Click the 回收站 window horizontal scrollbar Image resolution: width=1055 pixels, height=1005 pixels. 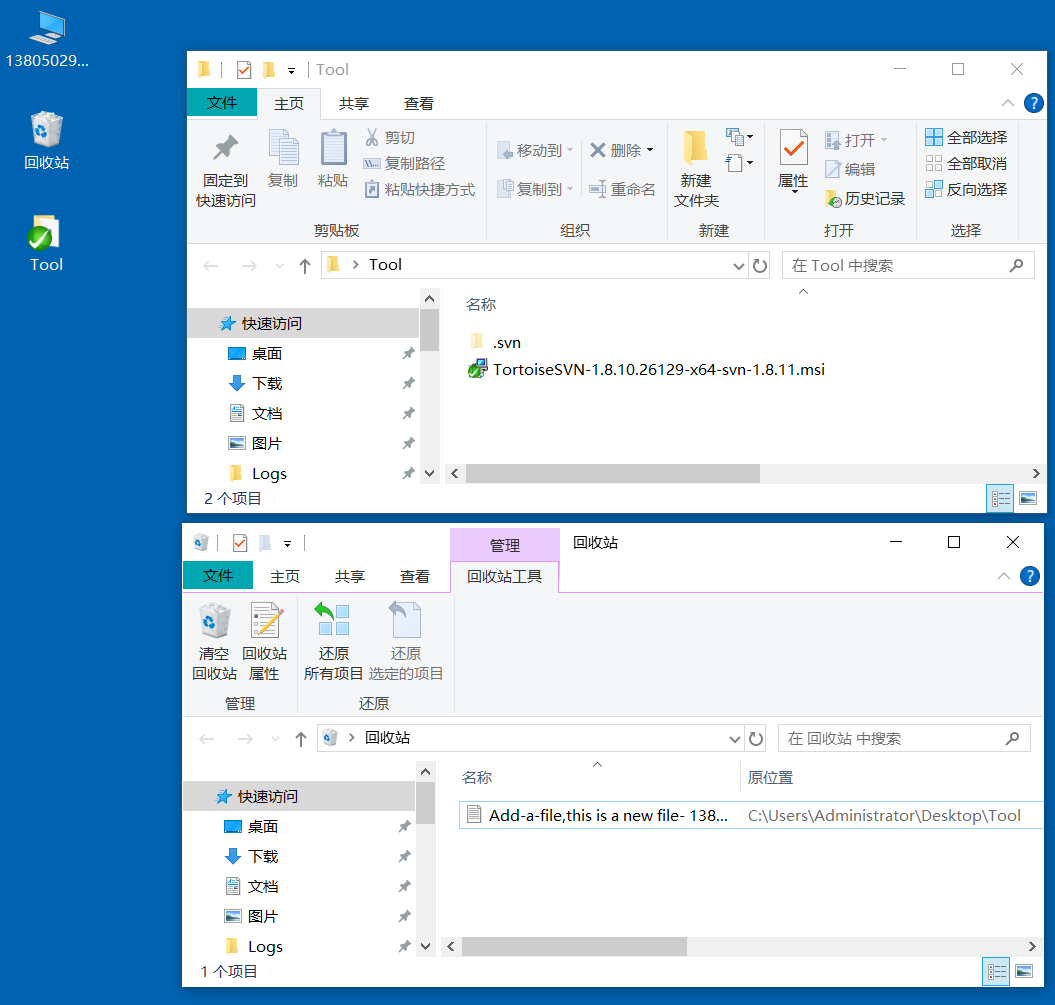(x=574, y=946)
